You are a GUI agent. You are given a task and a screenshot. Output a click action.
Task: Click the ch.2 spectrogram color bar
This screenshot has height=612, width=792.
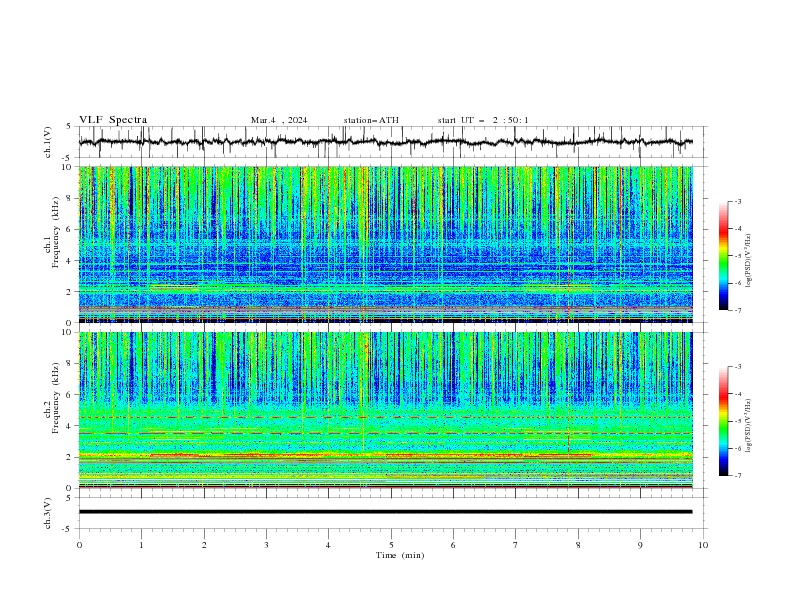coord(723,421)
